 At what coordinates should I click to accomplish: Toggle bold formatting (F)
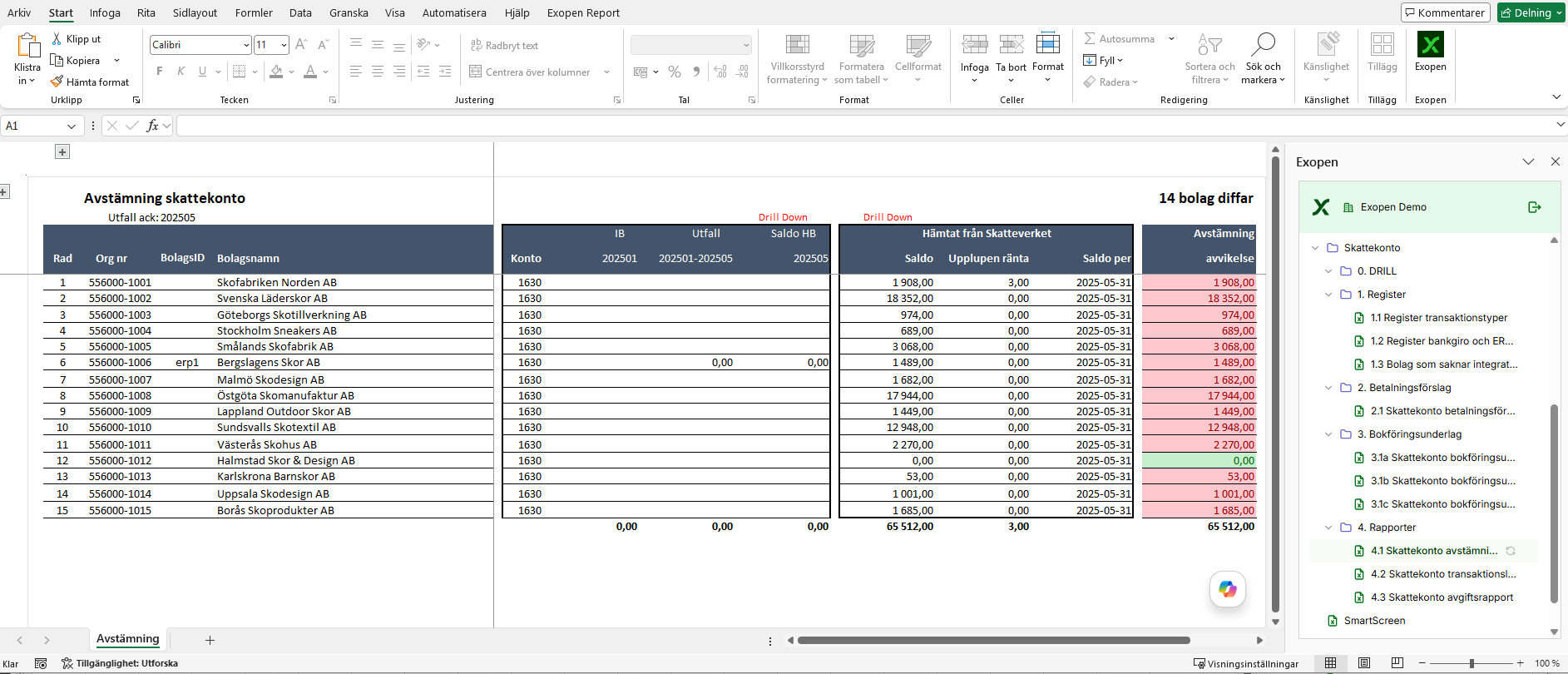[x=160, y=72]
